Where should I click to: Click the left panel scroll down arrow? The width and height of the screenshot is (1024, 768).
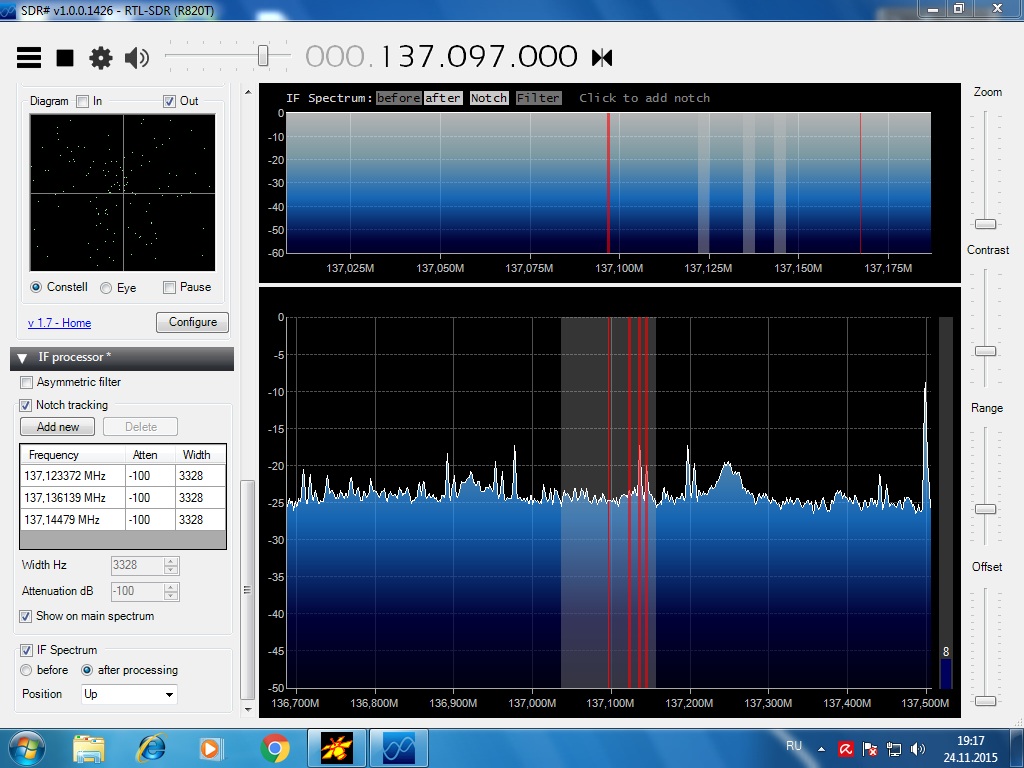[248, 709]
